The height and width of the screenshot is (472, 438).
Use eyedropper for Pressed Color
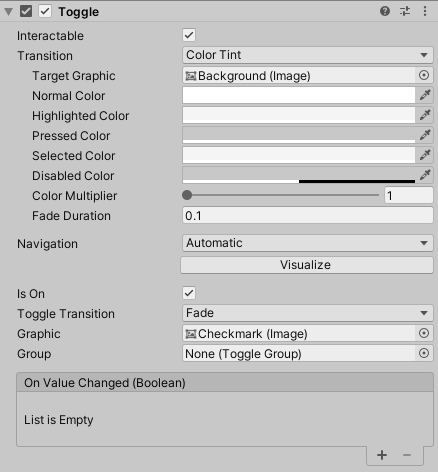(425, 135)
